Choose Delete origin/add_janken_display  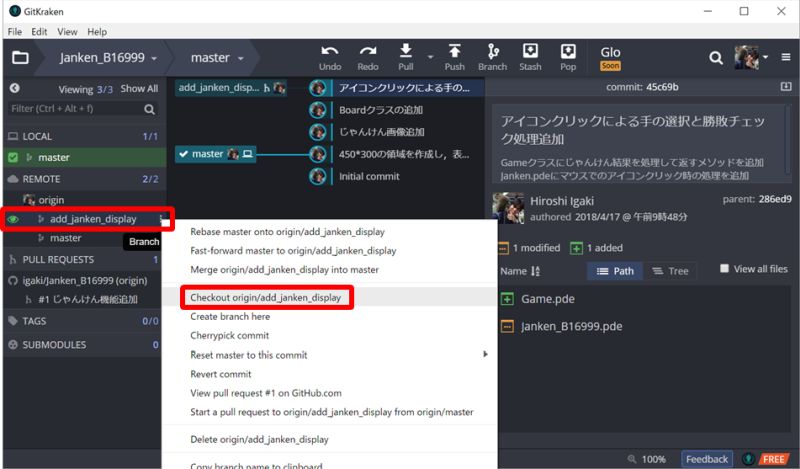259,439
